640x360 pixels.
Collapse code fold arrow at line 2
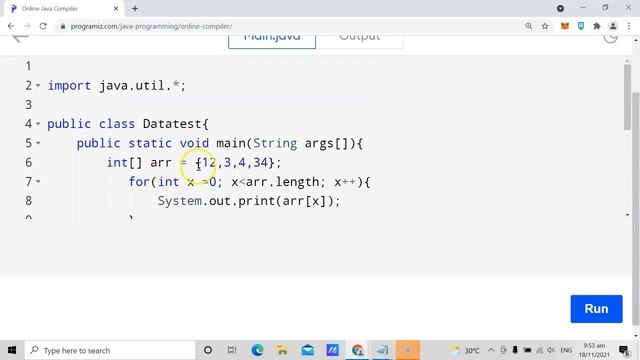pyautogui.click(x=38, y=86)
